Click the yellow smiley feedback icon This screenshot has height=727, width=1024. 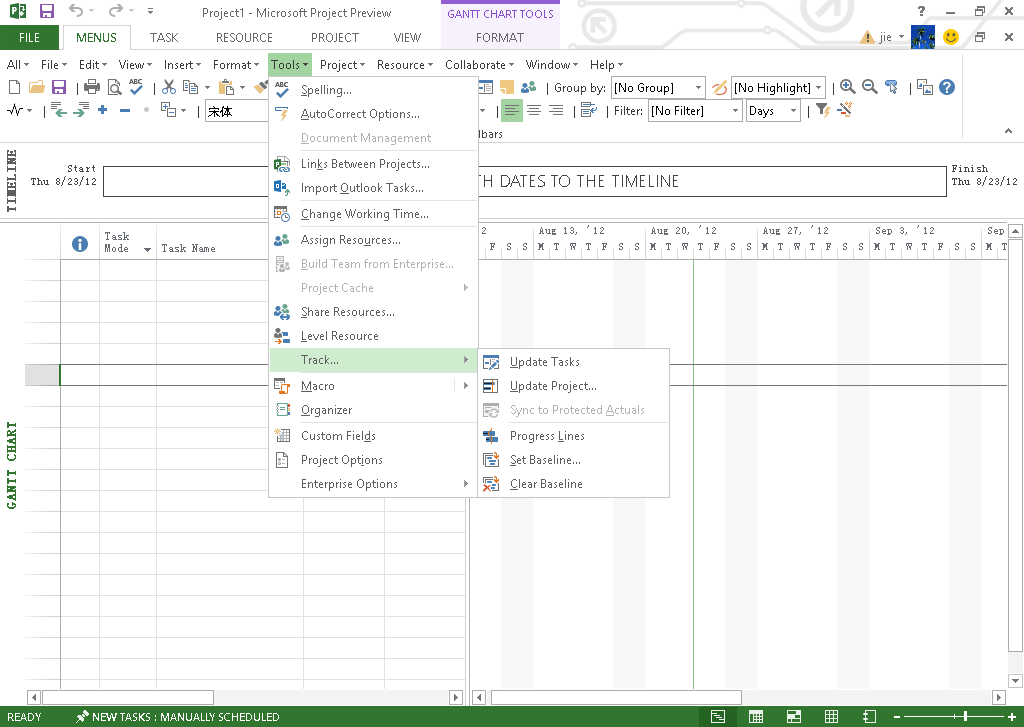pos(951,37)
